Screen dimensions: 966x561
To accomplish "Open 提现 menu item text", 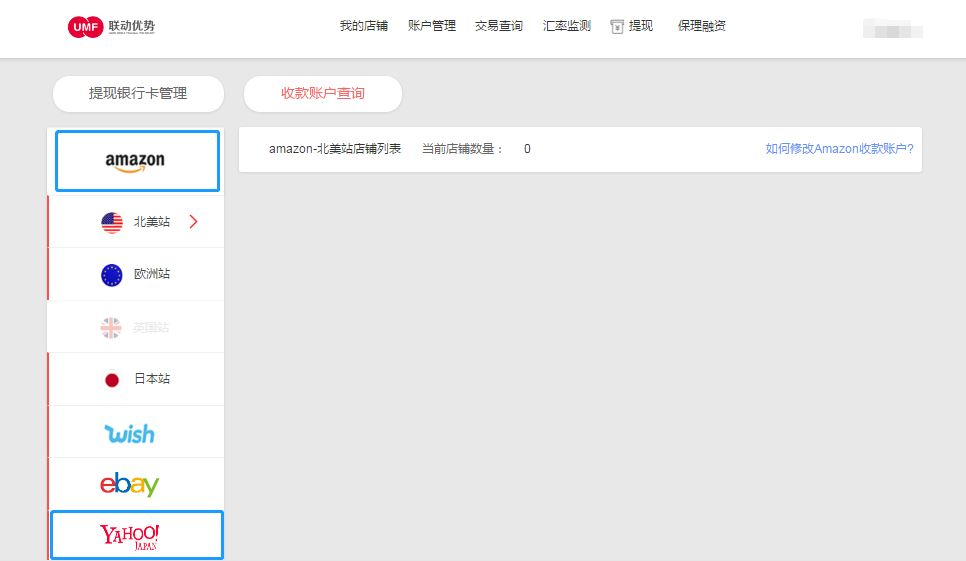I will point(641,26).
